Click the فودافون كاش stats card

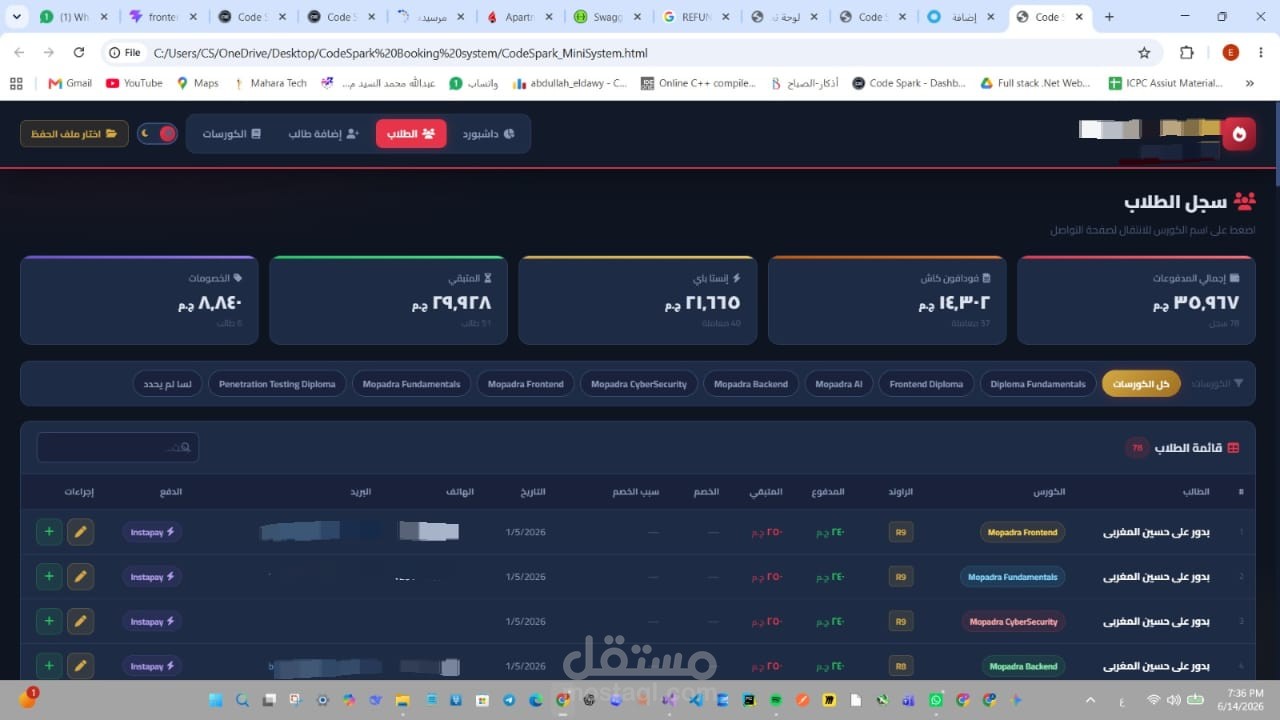(x=887, y=300)
